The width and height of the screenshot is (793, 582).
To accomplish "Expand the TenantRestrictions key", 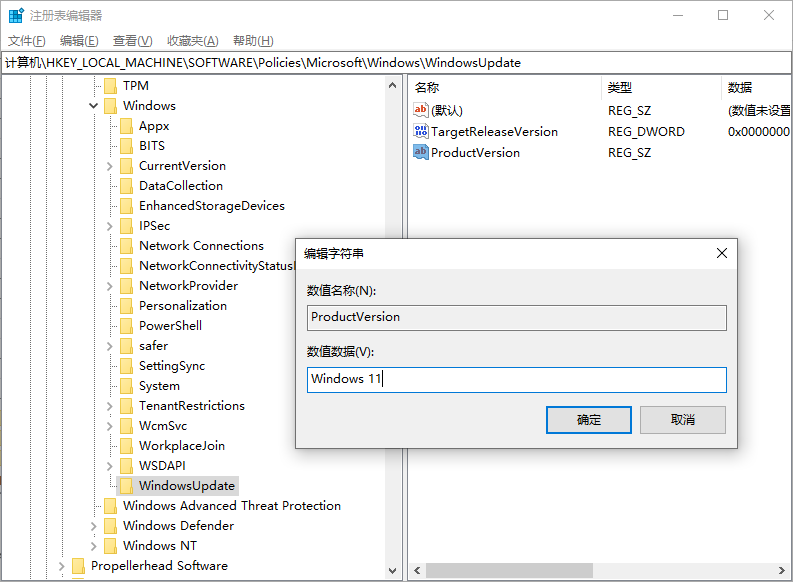I will tap(110, 406).
